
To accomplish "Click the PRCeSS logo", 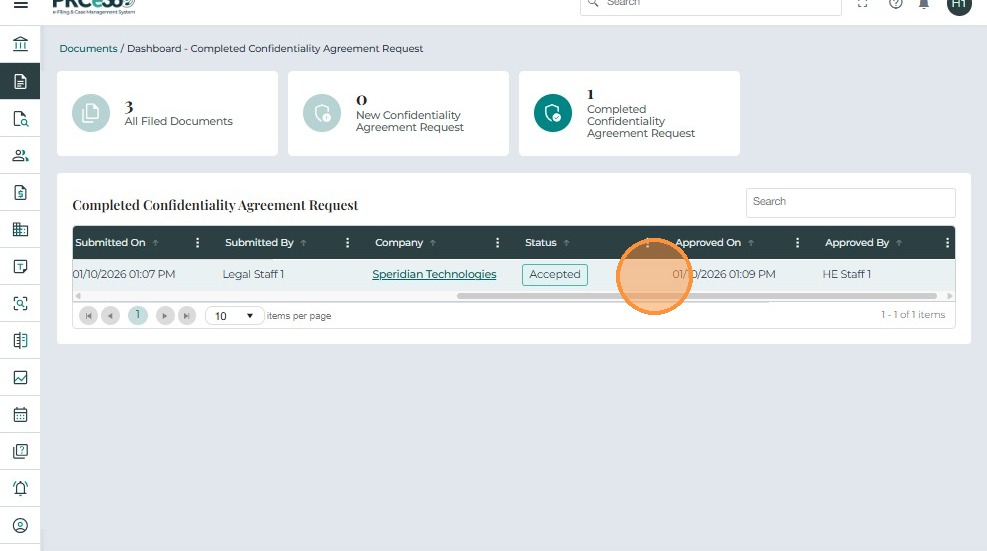I will click(x=94, y=6).
